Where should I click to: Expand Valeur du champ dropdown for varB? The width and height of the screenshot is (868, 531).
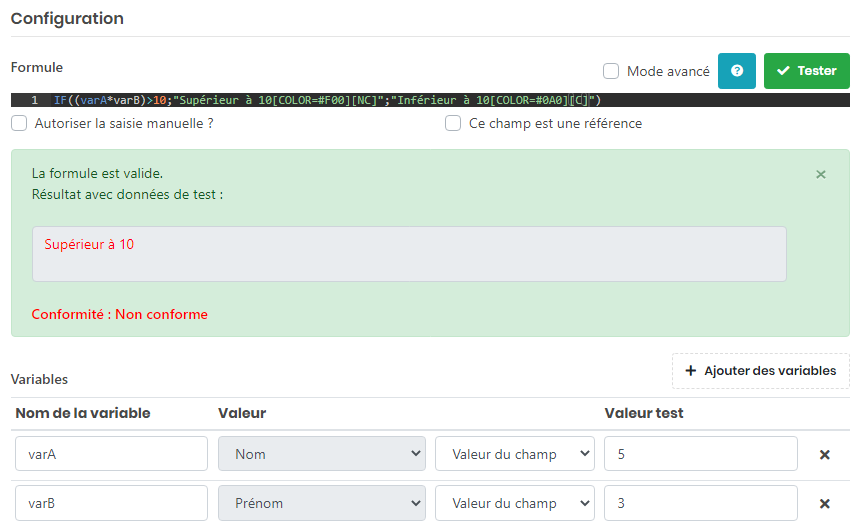(514, 503)
